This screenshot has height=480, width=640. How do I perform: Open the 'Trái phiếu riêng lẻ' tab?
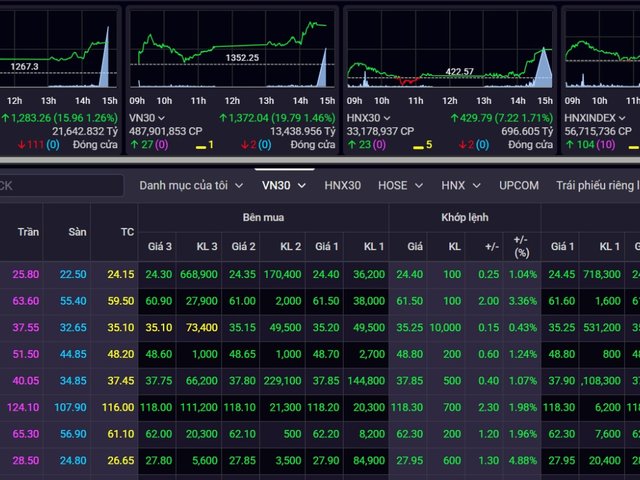tap(597, 185)
